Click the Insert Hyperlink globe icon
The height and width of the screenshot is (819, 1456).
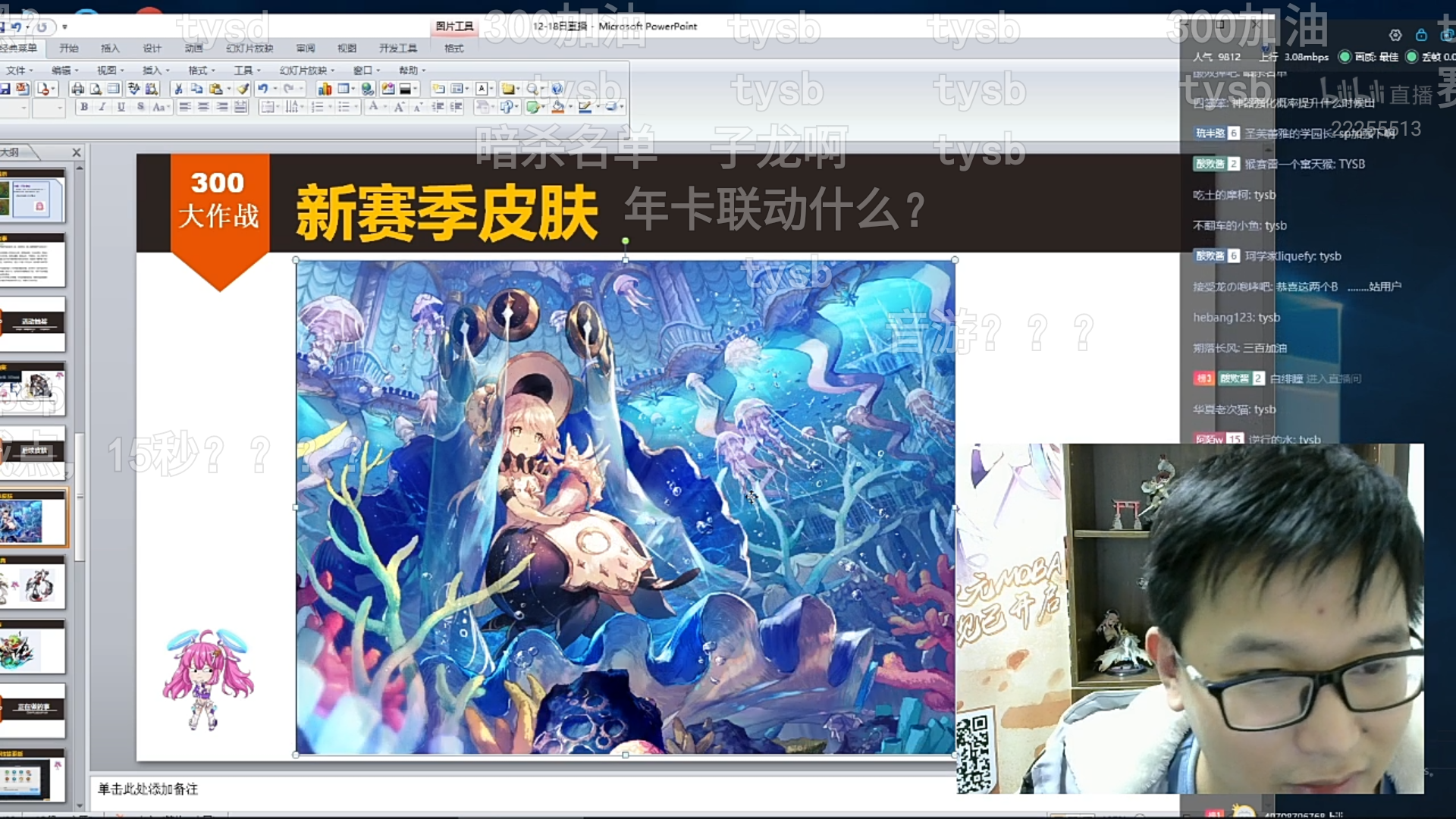(x=368, y=89)
